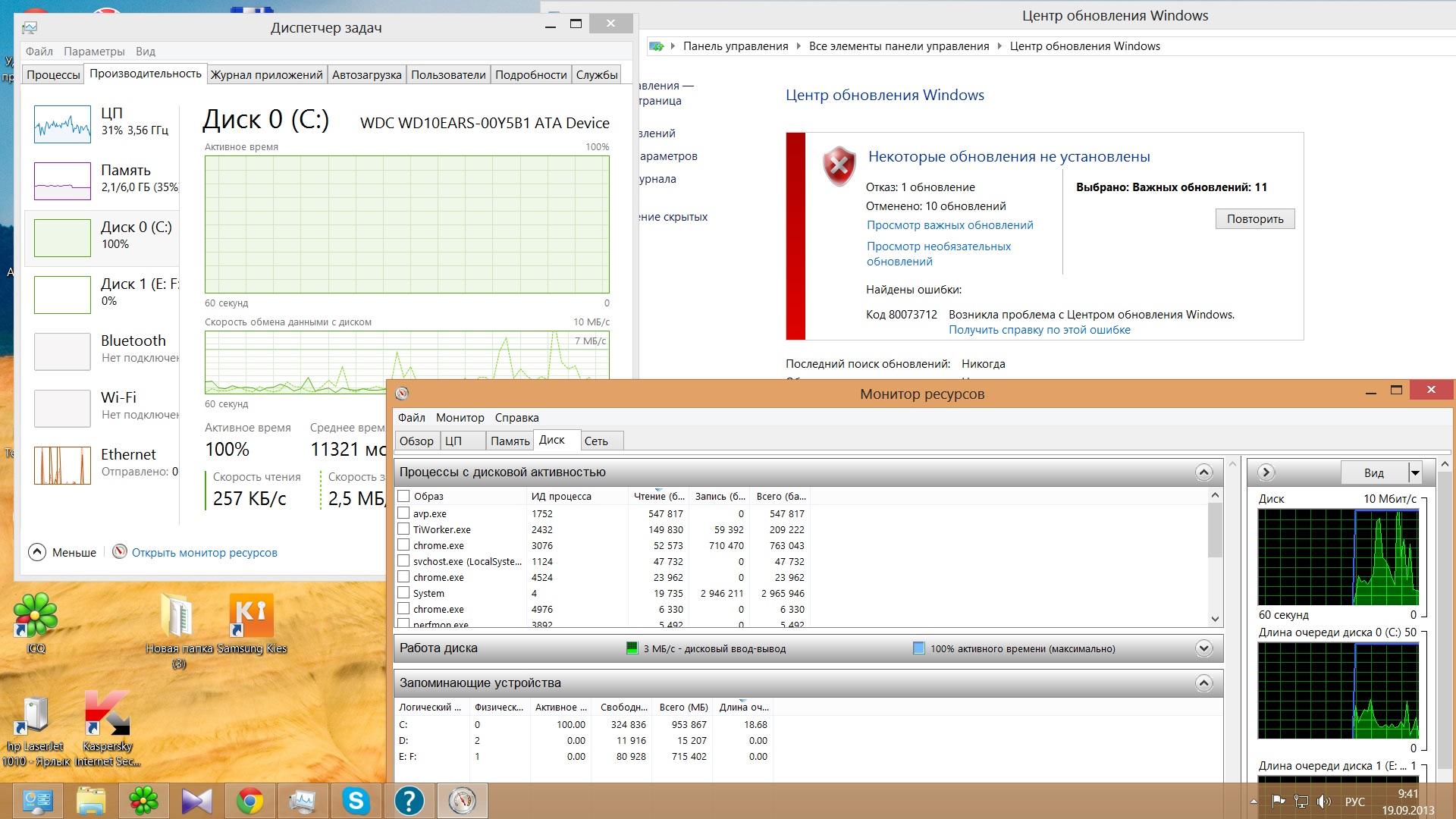Viewport: 1456px width, 819px height.
Task: Switch to the 'Процессы' tab in Task Manager
Action: pyautogui.click(x=53, y=74)
